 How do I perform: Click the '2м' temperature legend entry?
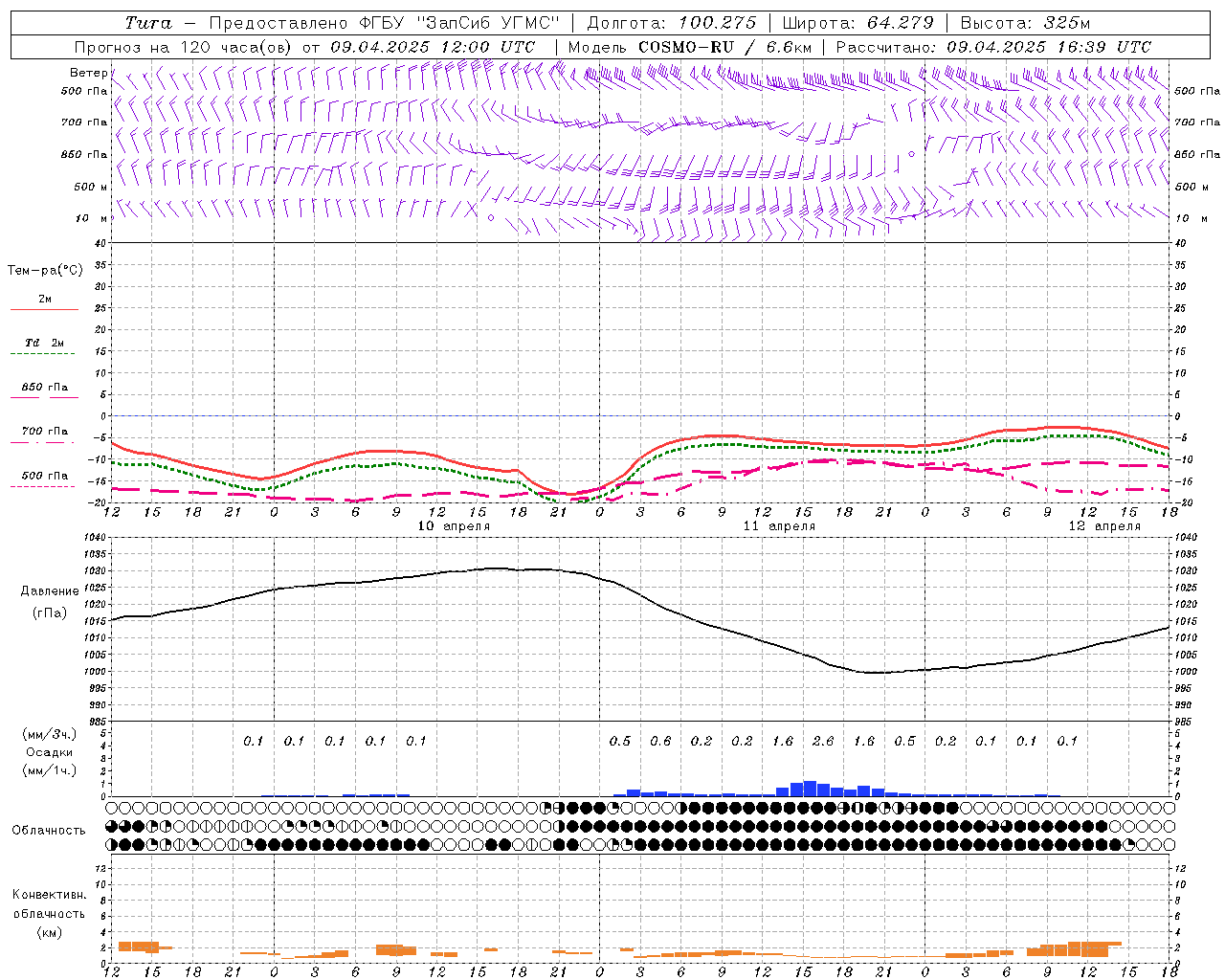click(x=45, y=299)
